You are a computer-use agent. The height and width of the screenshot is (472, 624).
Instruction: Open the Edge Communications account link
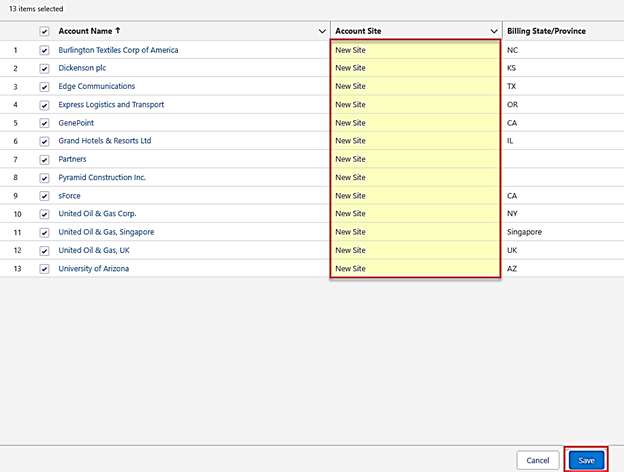pyautogui.click(x=98, y=86)
